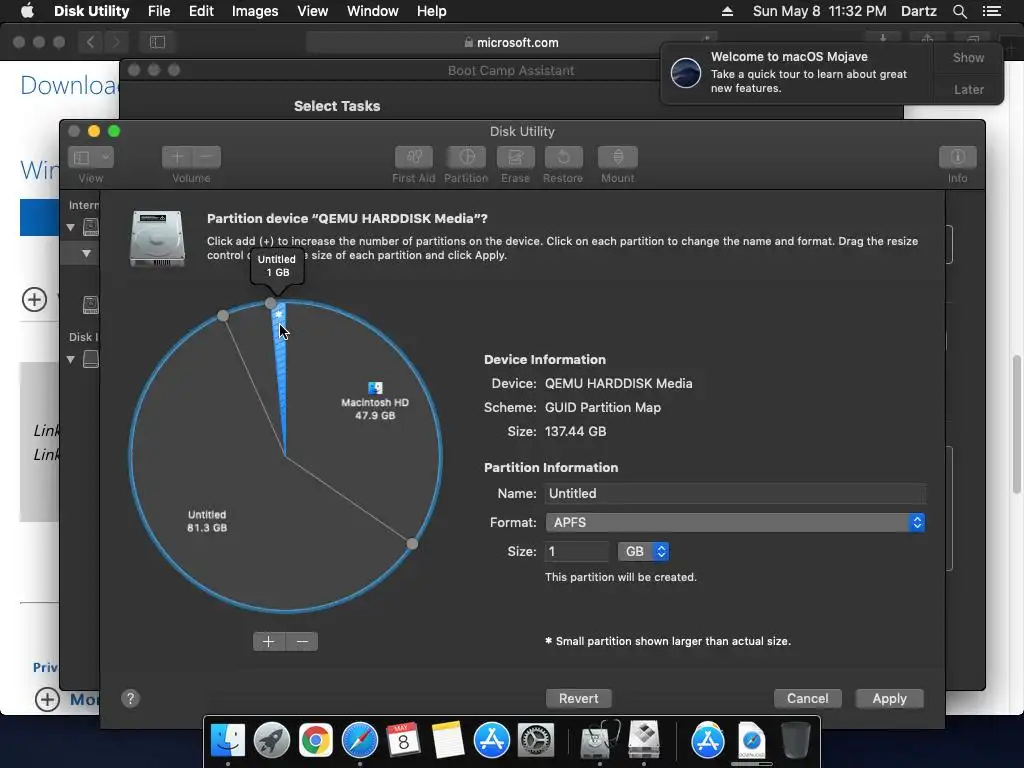Open the Disk Utility app menu
The width and height of the screenshot is (1024, 768).
coord(91,11)
